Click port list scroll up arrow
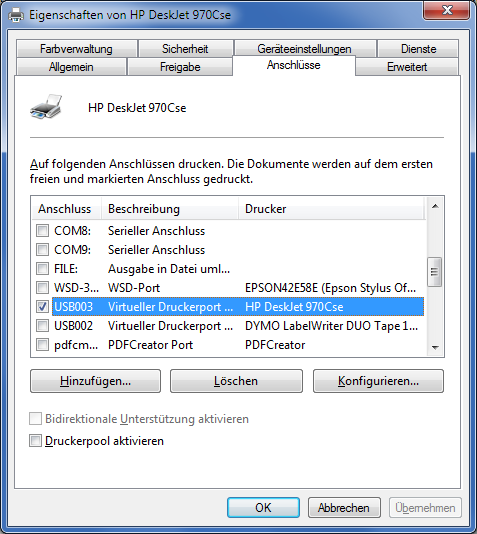Screen dimensions: 477x534 click(x=435, y=206)
